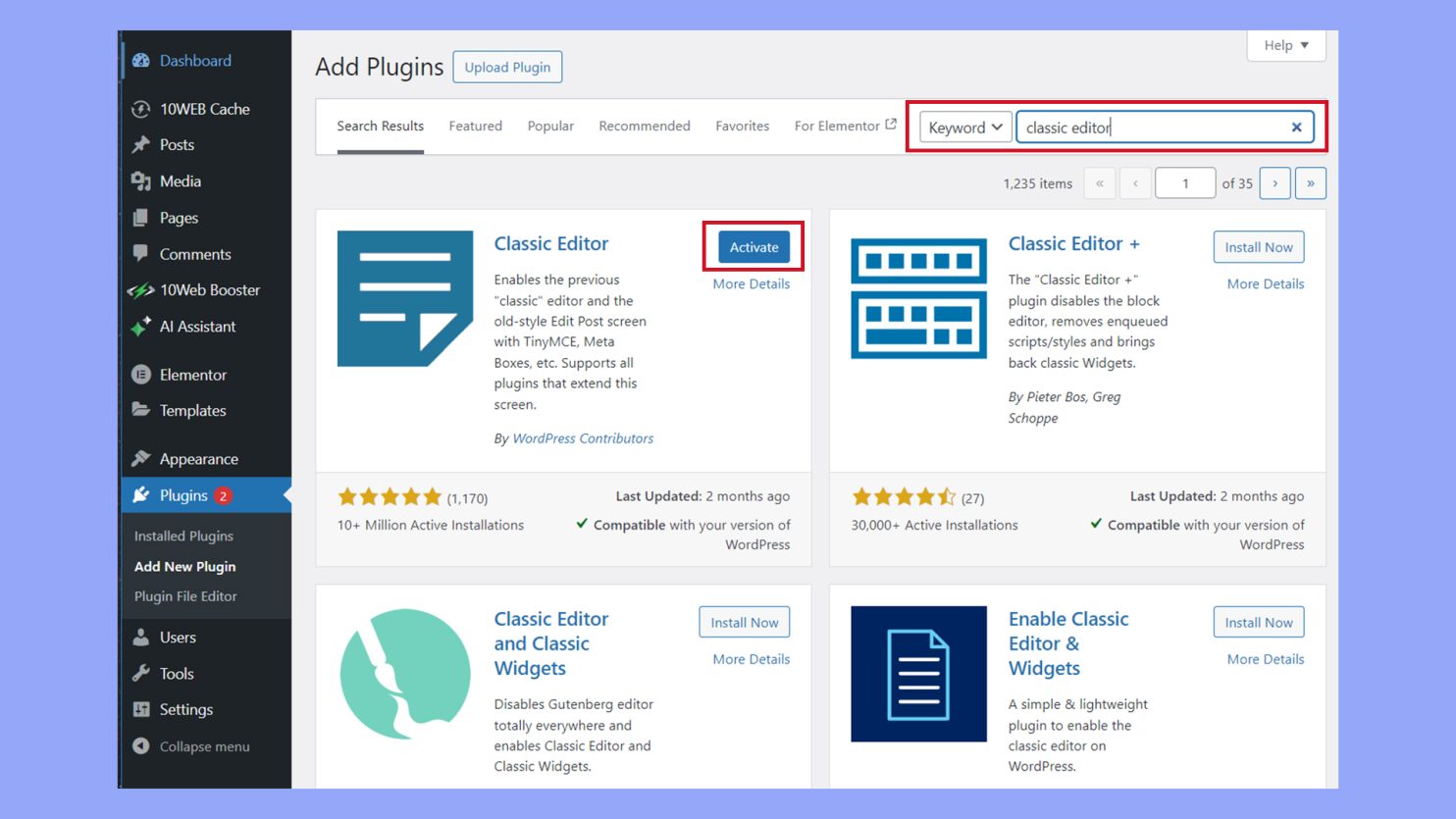Open the Keyword search filter dropdown
The height and width of the screenshot is (819, 1456).
[x=964, y=127]
